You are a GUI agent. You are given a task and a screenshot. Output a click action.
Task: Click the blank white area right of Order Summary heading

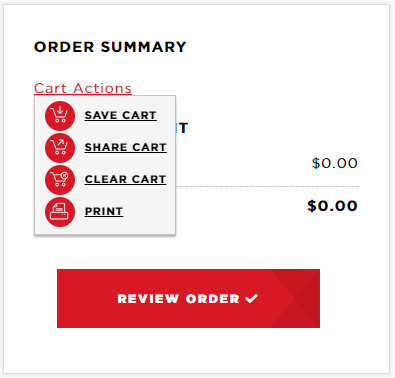point(287,47)
